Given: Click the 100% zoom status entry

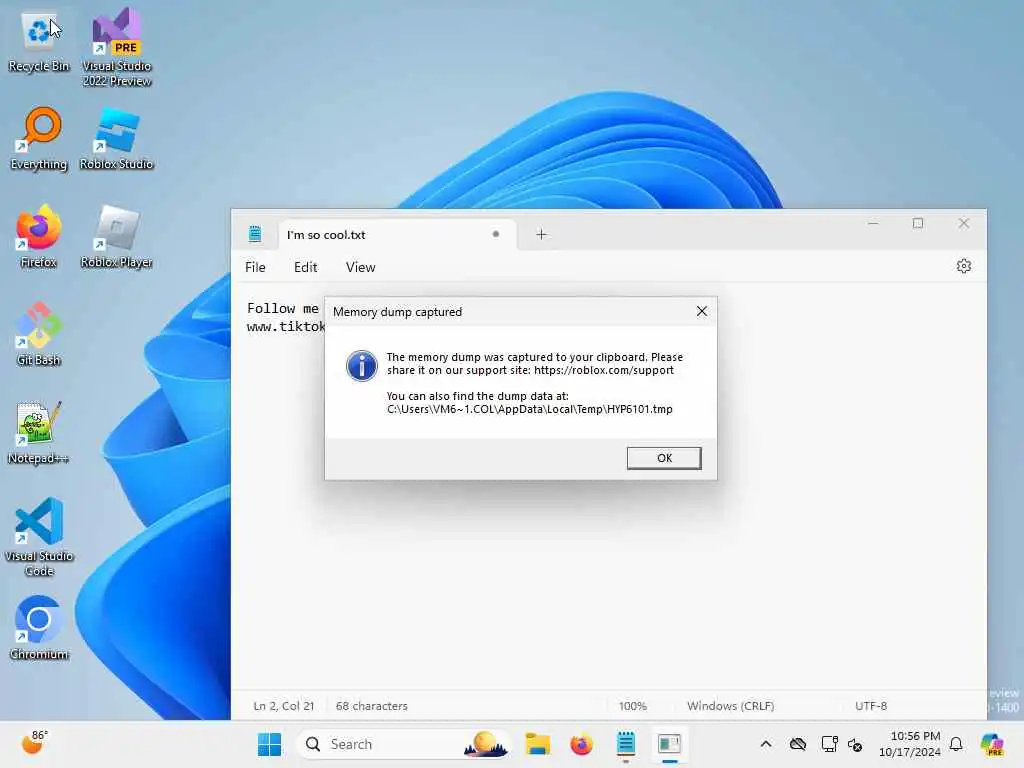Looking at the screenshot, I should 633,706.
